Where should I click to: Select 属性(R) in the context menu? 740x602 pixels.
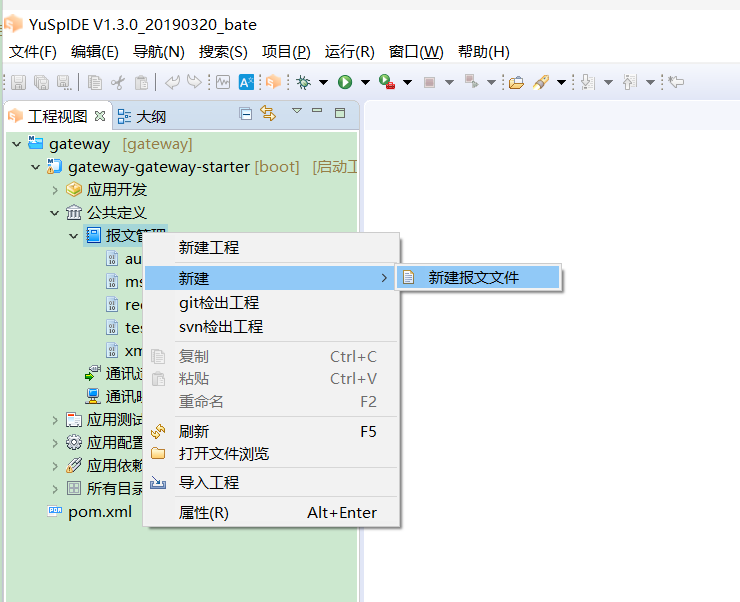(x=204, y=513)
